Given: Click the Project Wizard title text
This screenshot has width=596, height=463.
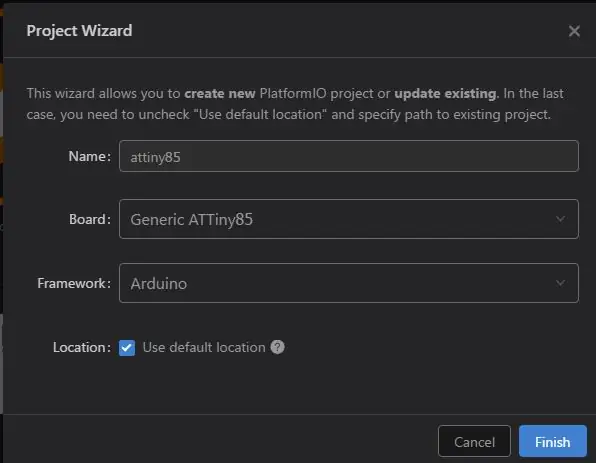Looking at the screenshot, I should click(x=79, y=31).
